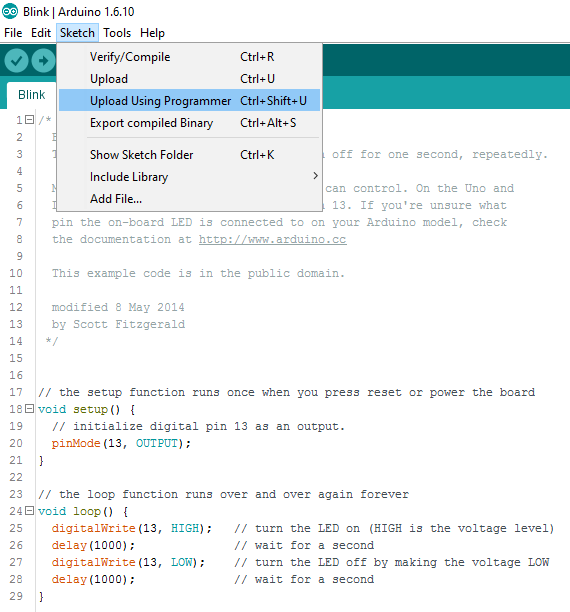570x612 pixels.
Task: Click 'by Scott Fitzgerald' comment line
Action: pyautogui.click(x=118, y=324)
